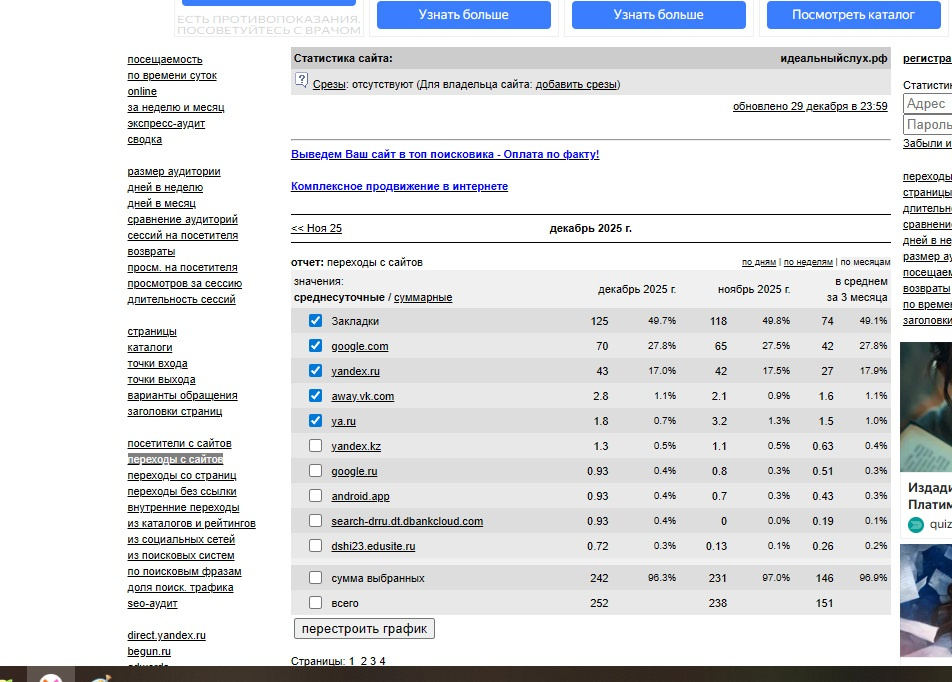
Task: Check the всего checkbox
Action: pyautogui.click(x=315, y=602)
